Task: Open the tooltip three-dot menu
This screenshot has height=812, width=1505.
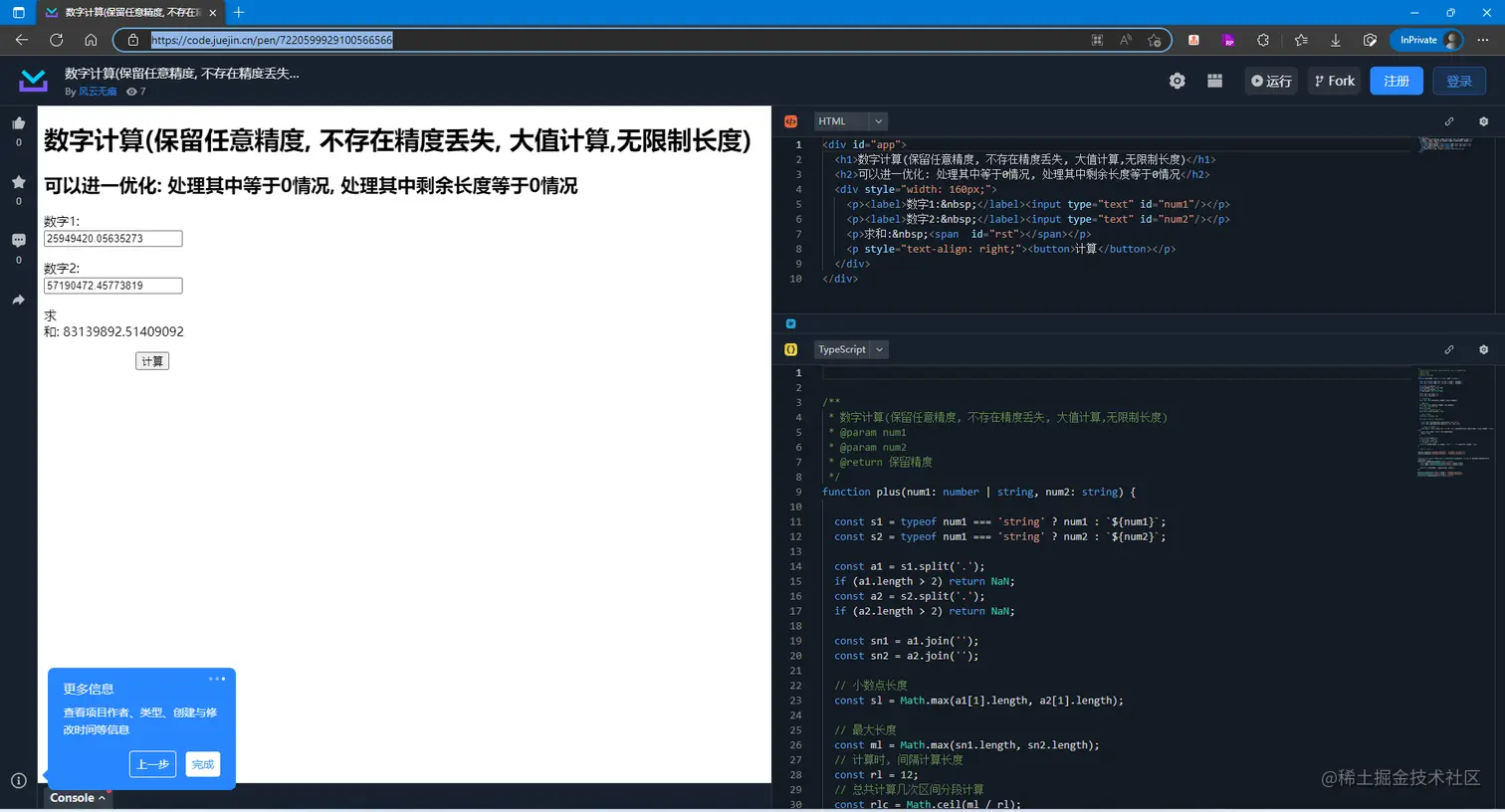Action: coord(217,679)
